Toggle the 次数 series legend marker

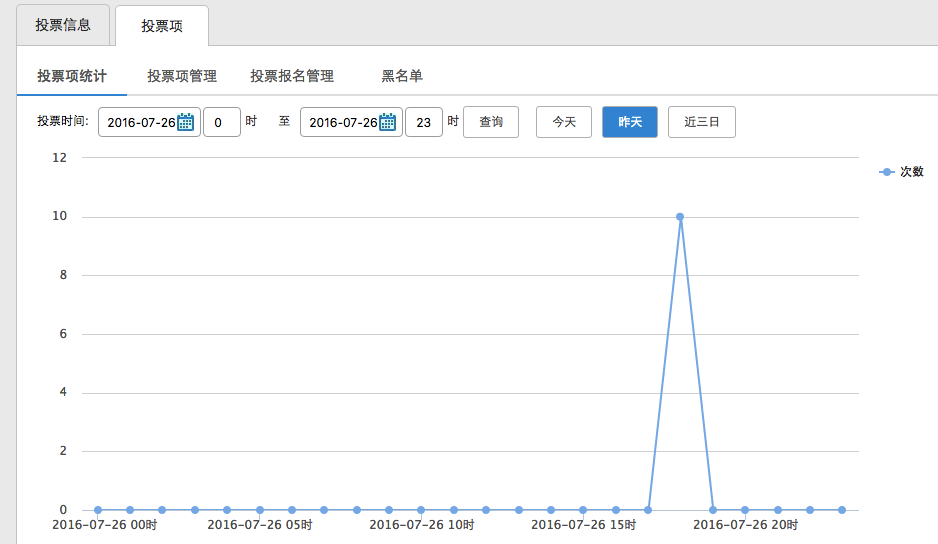coord(886,172)
